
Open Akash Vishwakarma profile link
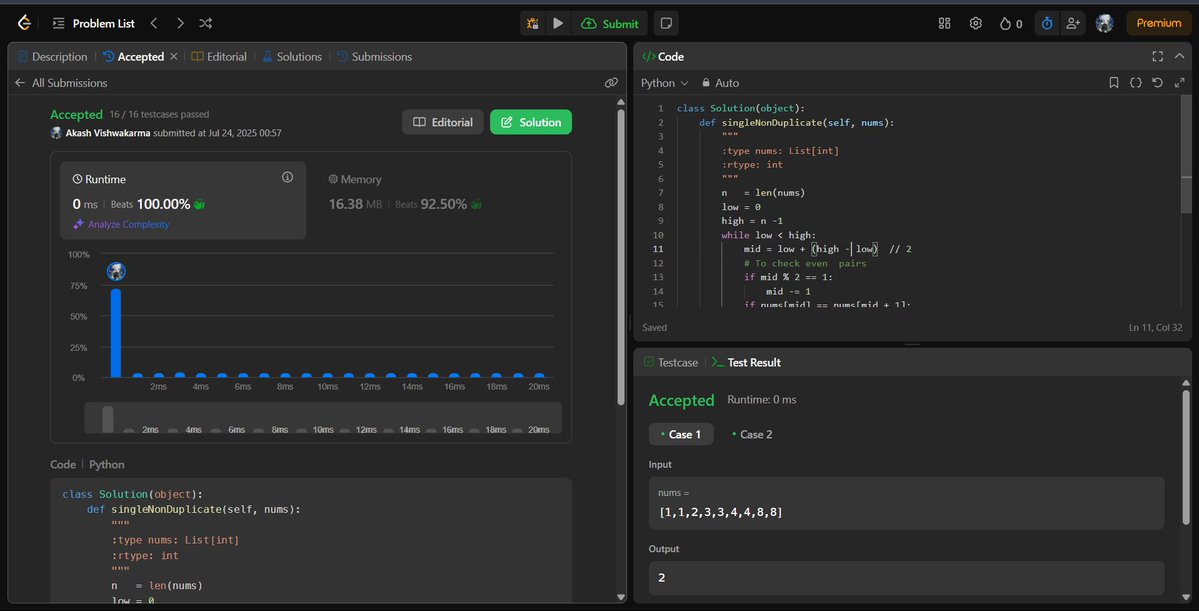coord(108,133)
